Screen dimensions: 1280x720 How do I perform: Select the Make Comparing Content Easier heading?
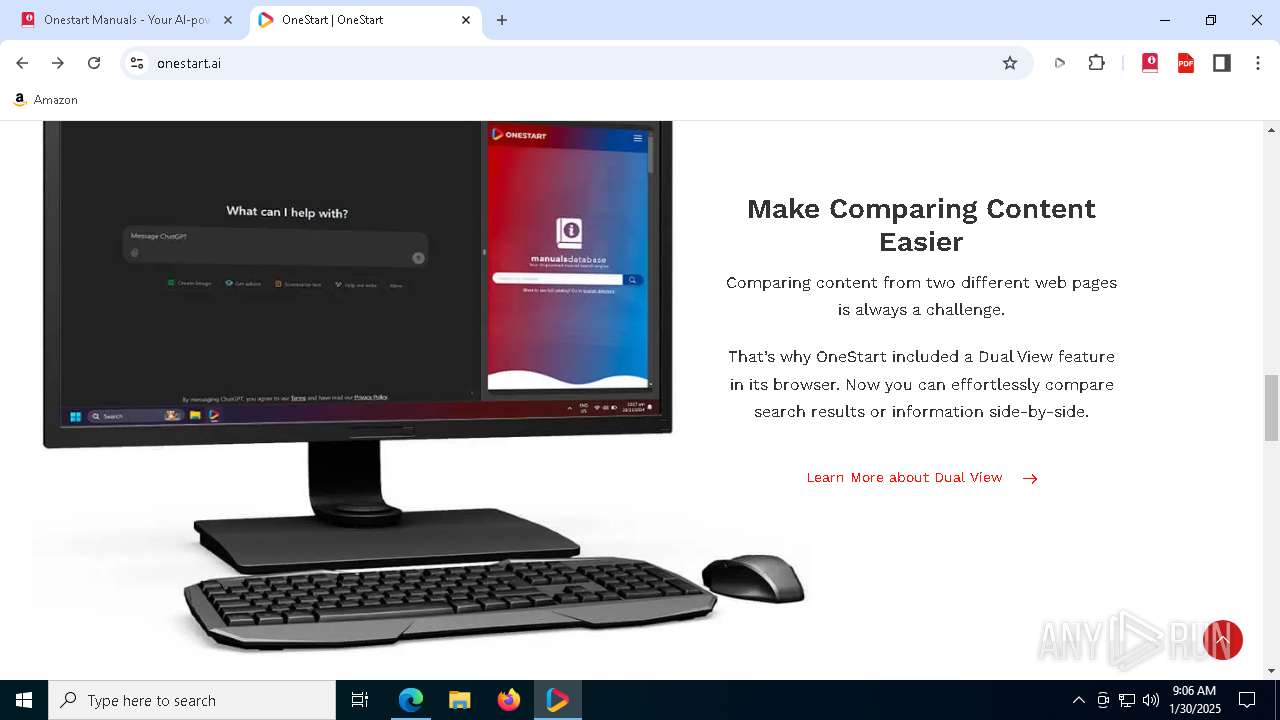pyautogui.click(x=921, y=225)
